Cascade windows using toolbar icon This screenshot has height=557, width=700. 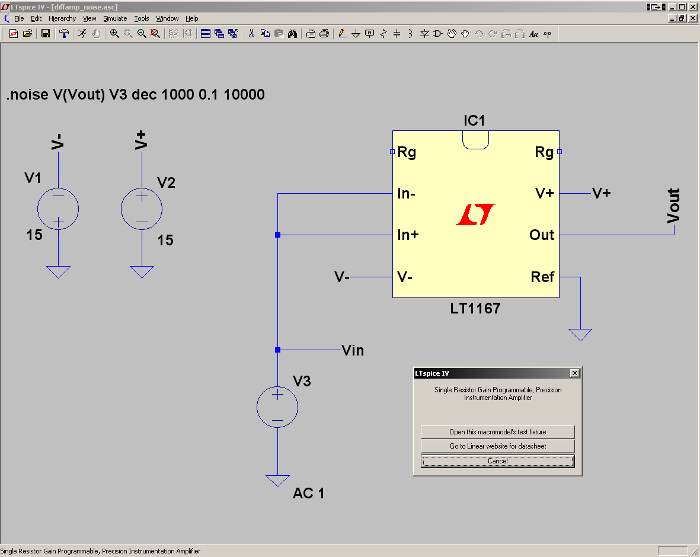[x=219, y=34]
